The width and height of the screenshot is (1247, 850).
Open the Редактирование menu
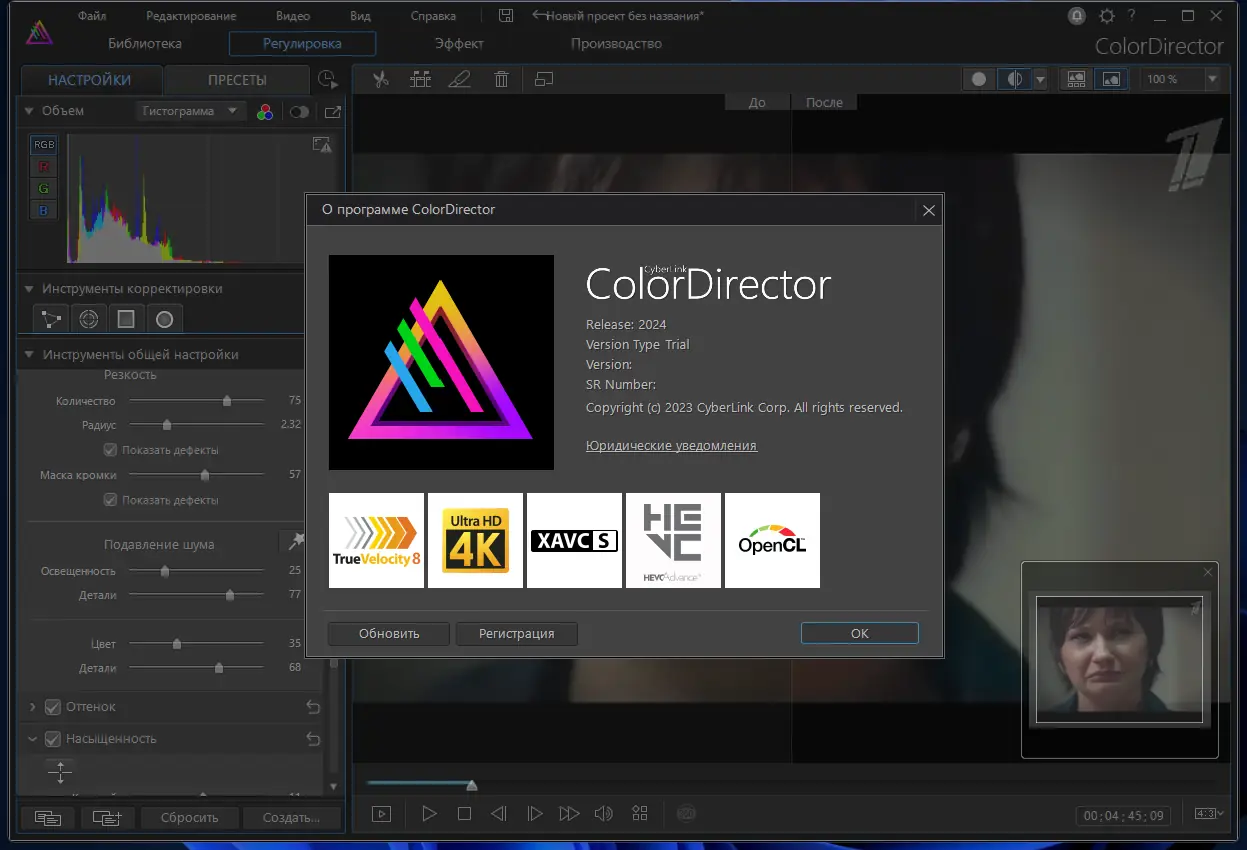click(x=191, y=16)
